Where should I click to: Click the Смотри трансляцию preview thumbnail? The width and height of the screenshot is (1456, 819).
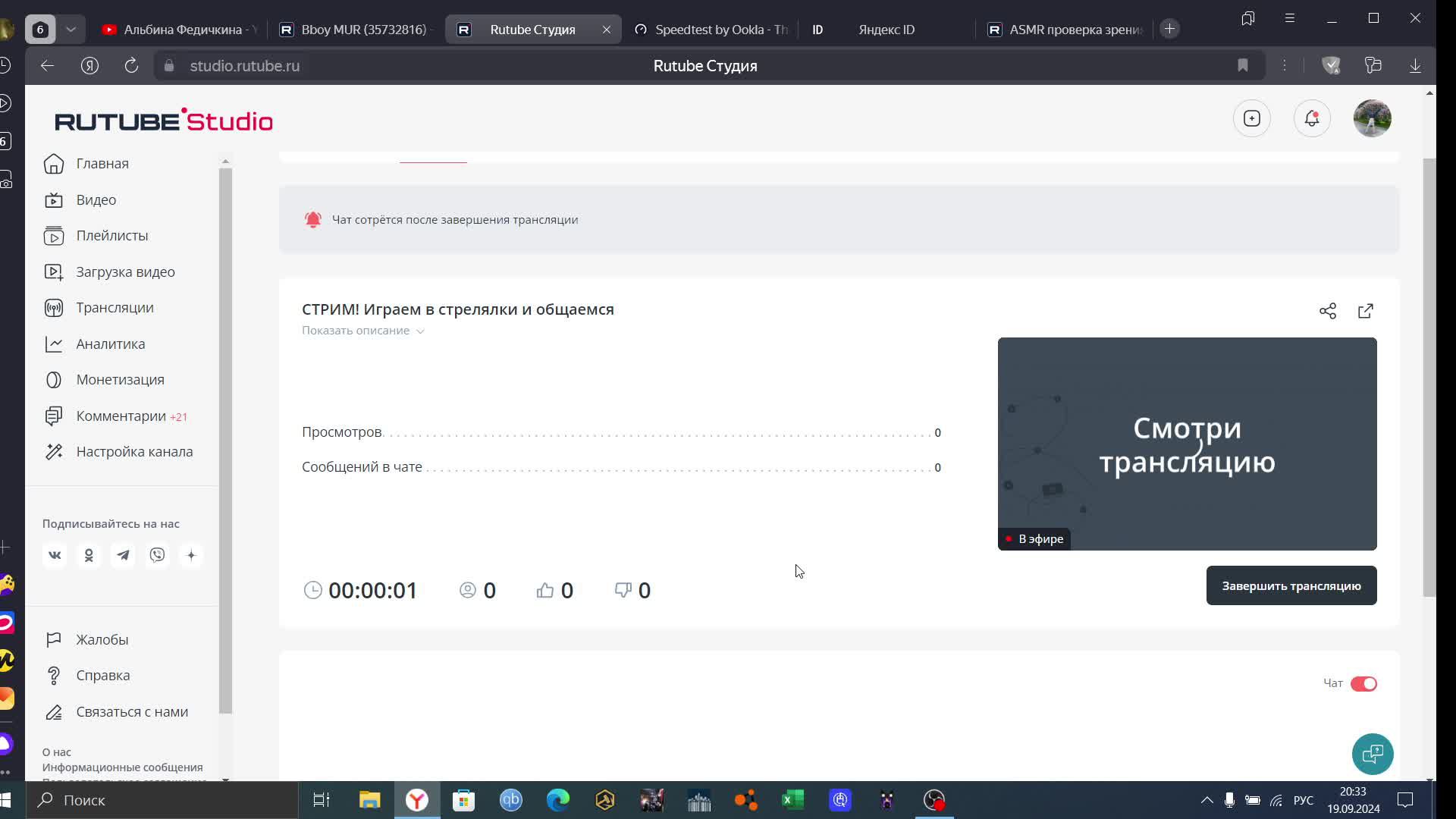pos(1187,444)
